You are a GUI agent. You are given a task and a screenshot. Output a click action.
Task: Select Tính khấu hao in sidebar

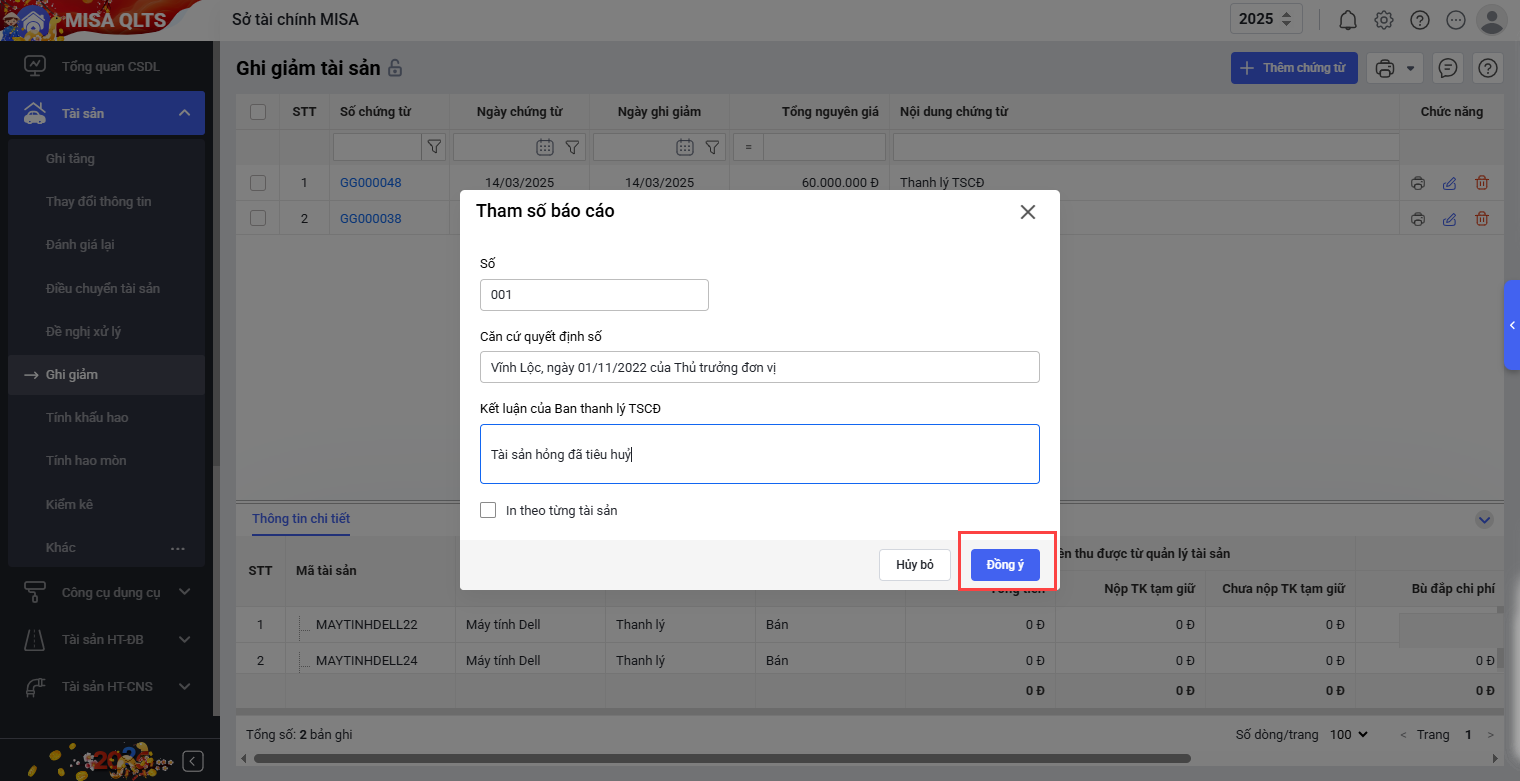coord(87,417)
